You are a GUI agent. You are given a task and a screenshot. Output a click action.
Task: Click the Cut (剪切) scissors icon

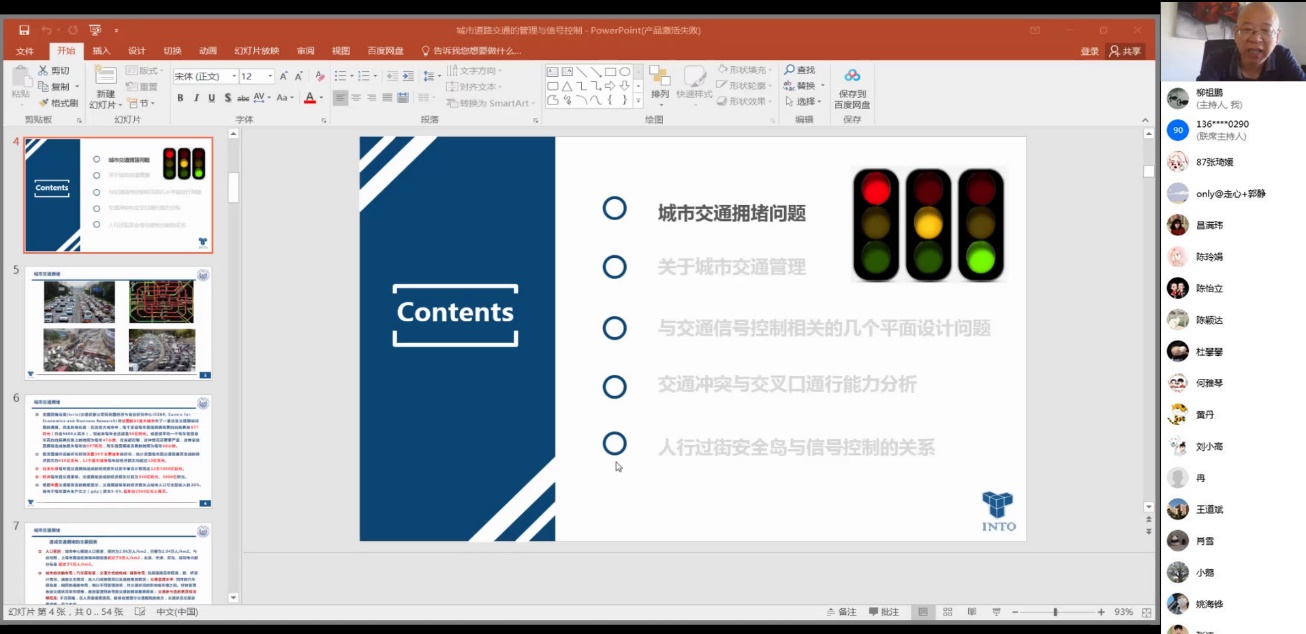coord(44,71)
